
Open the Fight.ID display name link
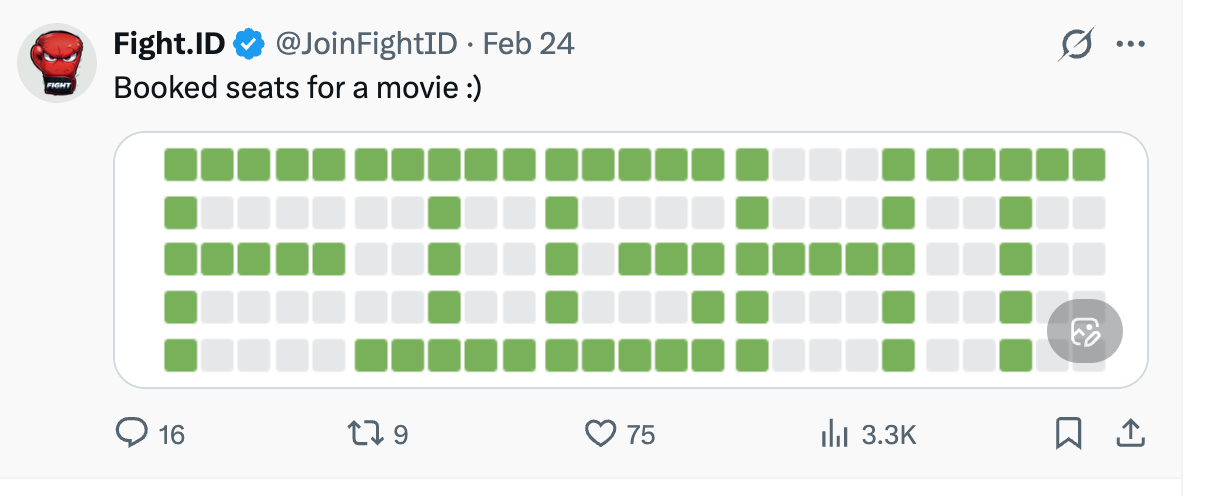pos(170,44)
